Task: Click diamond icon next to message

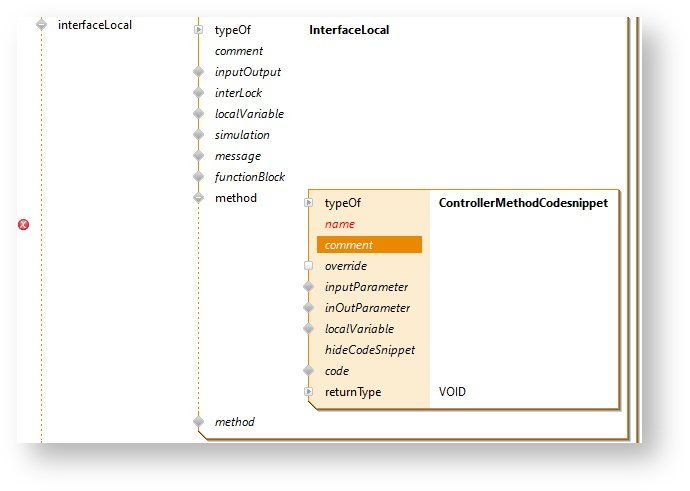Action: (x=199, y=156)
